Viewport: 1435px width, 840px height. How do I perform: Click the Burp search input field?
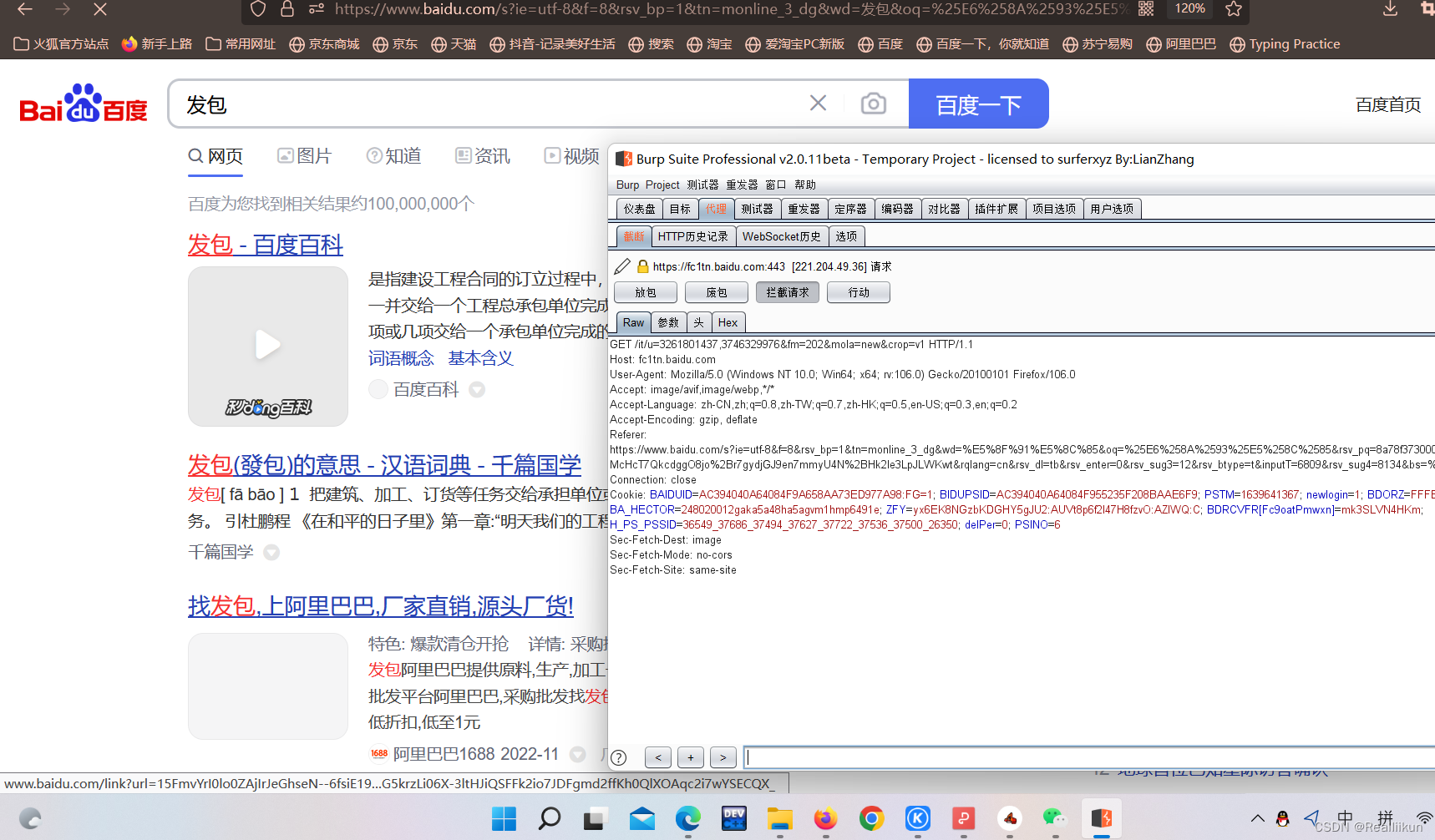click(x=1089, y=757)
